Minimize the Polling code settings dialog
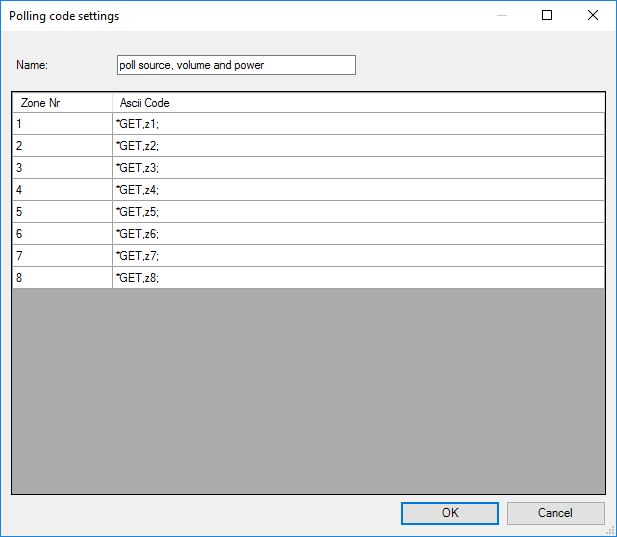The height and width of the screenshot is (537, 617). (501, 16)
